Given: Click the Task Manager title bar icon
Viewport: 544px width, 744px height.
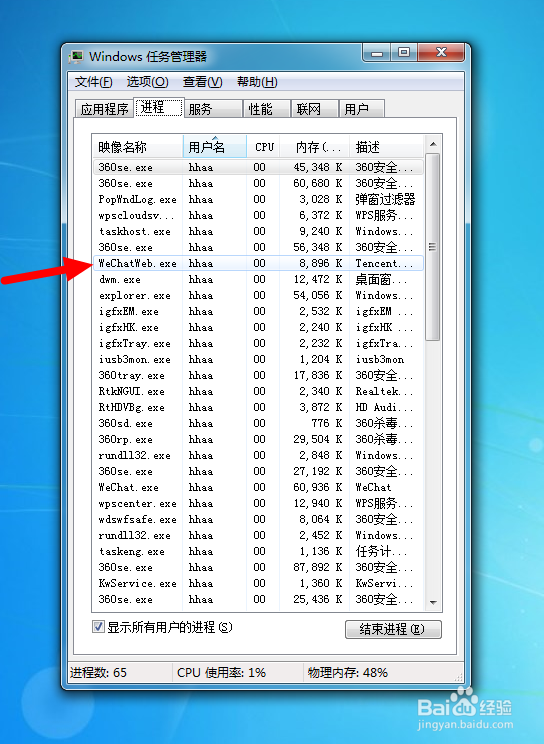Looking at the screenshot, I should [x=76, y=56].
